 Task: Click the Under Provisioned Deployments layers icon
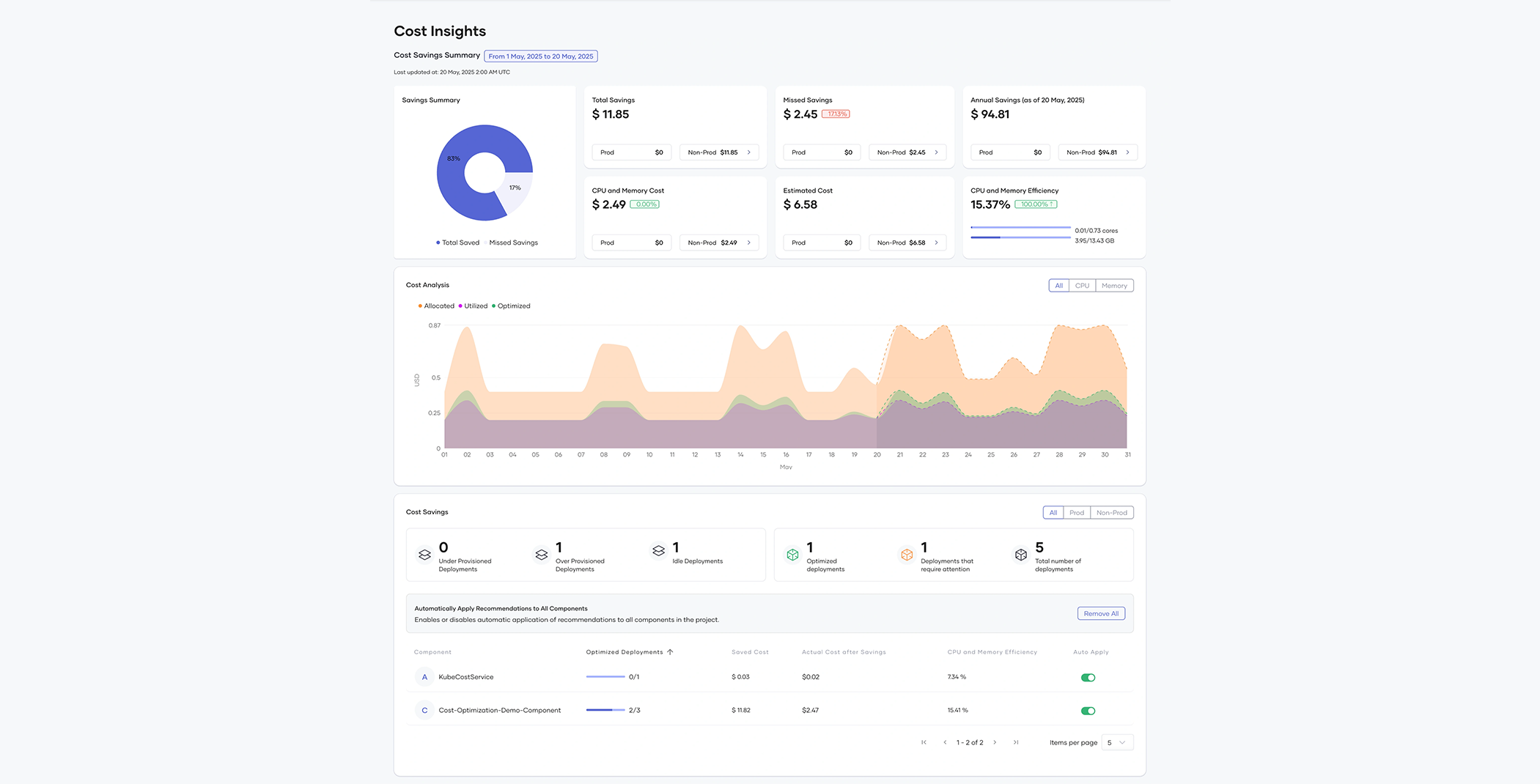tap(424, 555)
